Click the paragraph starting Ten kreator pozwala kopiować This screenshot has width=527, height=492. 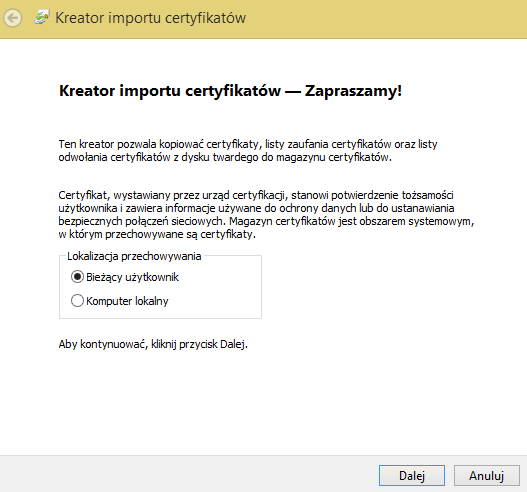248,151
